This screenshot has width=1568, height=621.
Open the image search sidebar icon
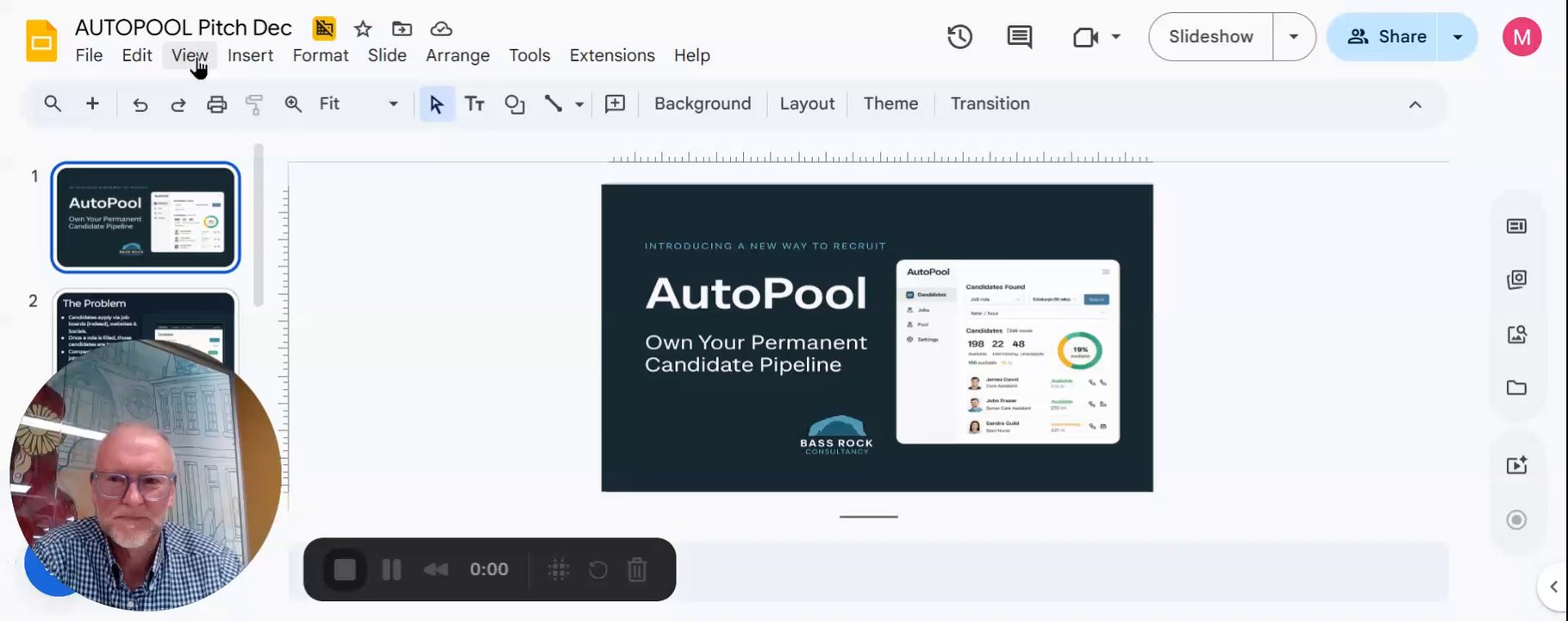[x=1516, y=334]
